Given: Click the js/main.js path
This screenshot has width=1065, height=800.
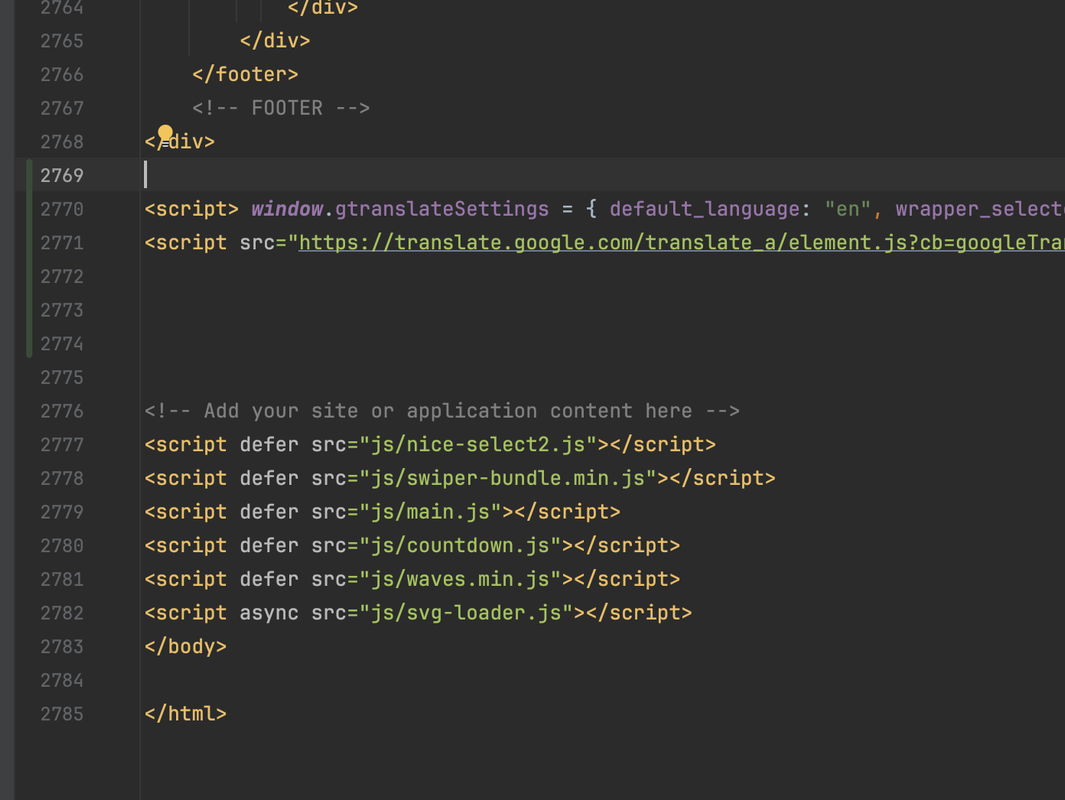Looking at the screenshot, I should click(x=431, y=511).
